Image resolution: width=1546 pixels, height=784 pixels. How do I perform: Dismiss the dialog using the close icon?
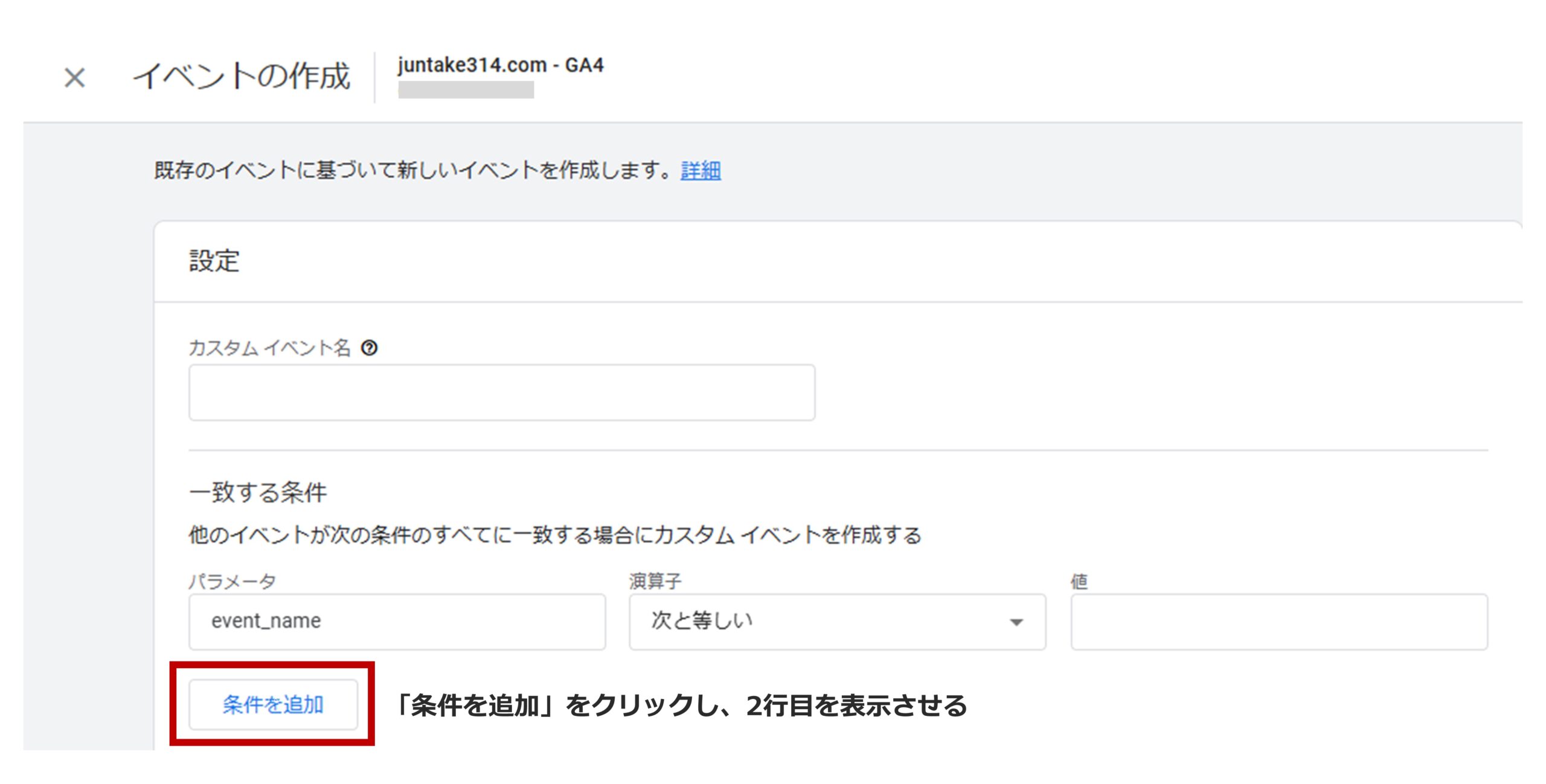click(75, 77)
